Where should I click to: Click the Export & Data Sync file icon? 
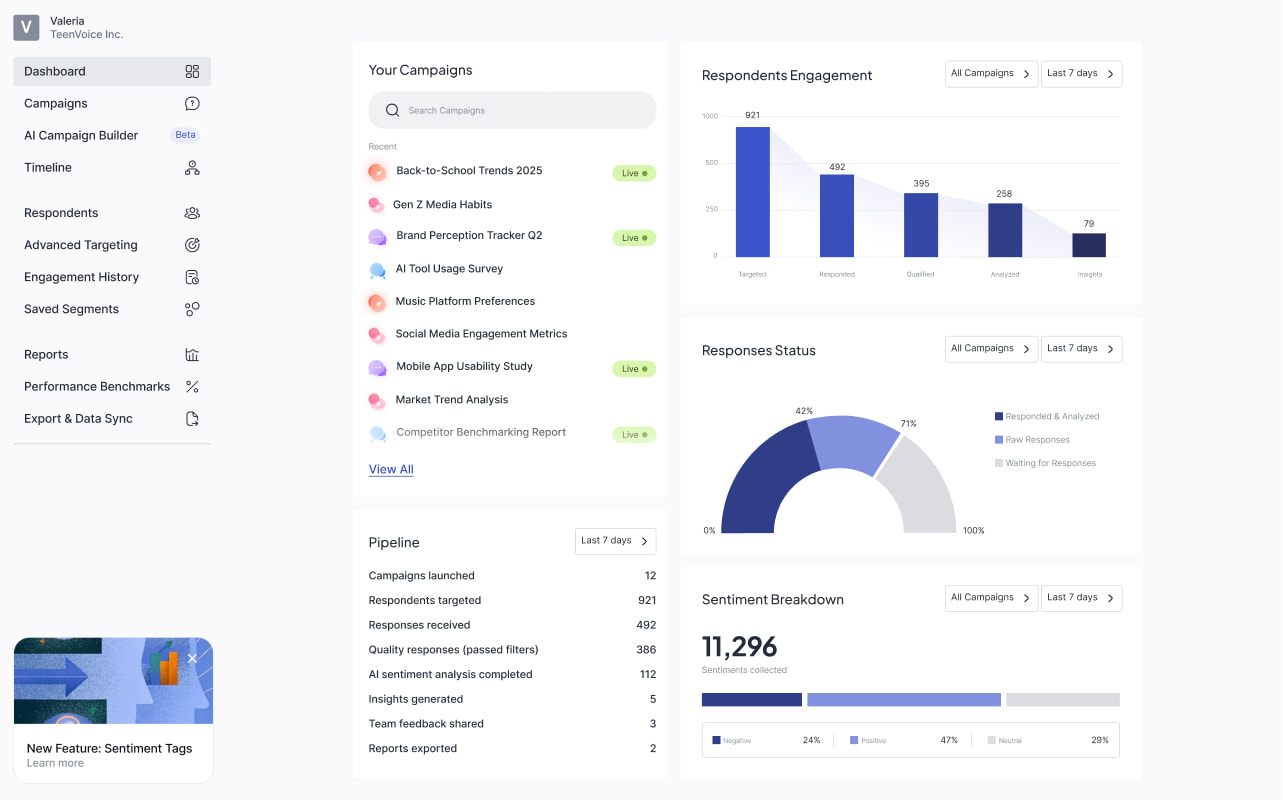coord(192,419)
